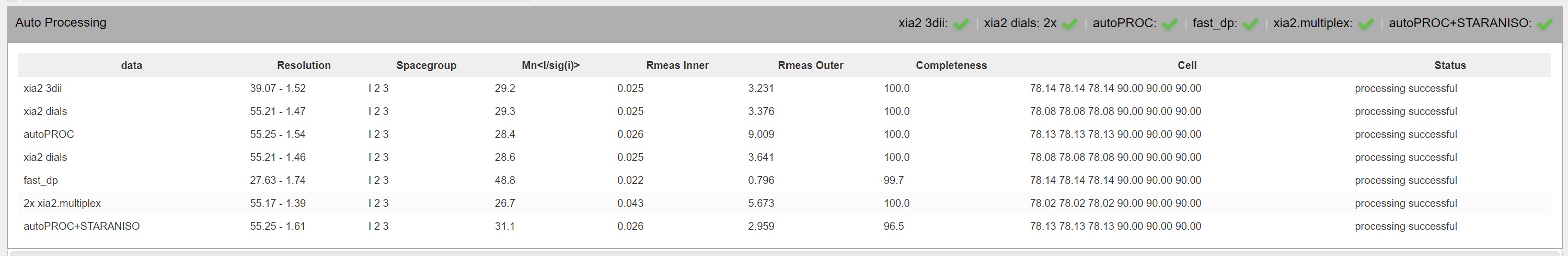Click the Rmeas Inner column header
This screenshot has width=1568, height=256.
coord(677,65)
